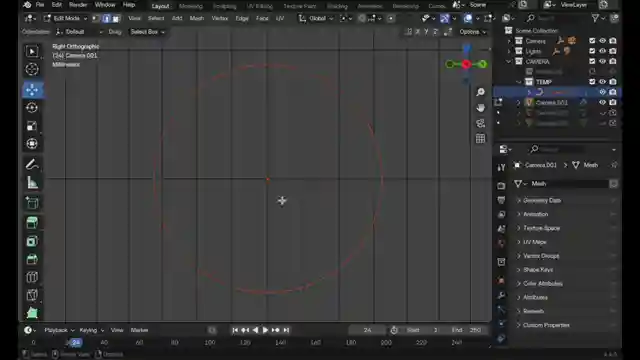
Task: Switch to the Layout workspace tab
Action: click(x=160, y=6)
